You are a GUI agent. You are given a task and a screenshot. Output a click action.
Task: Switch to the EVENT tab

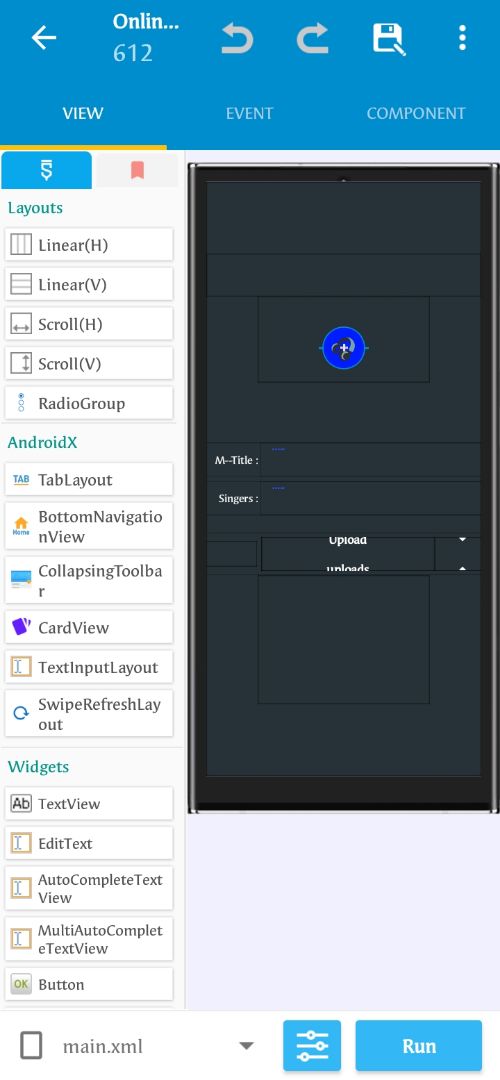249,113
